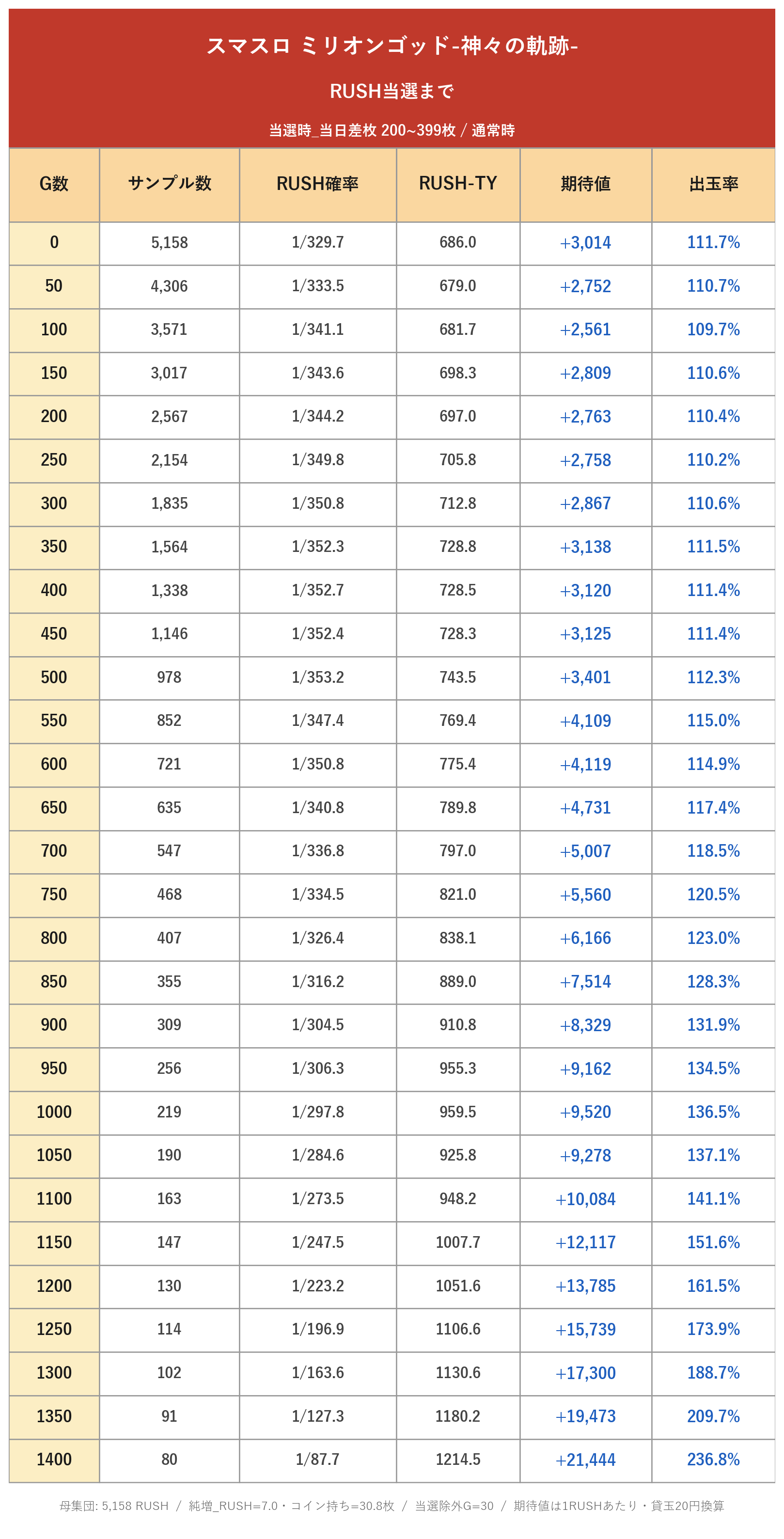784x1539 pixels.
Task: Click sample count 5,158 cell
Action: coord(170,244)
